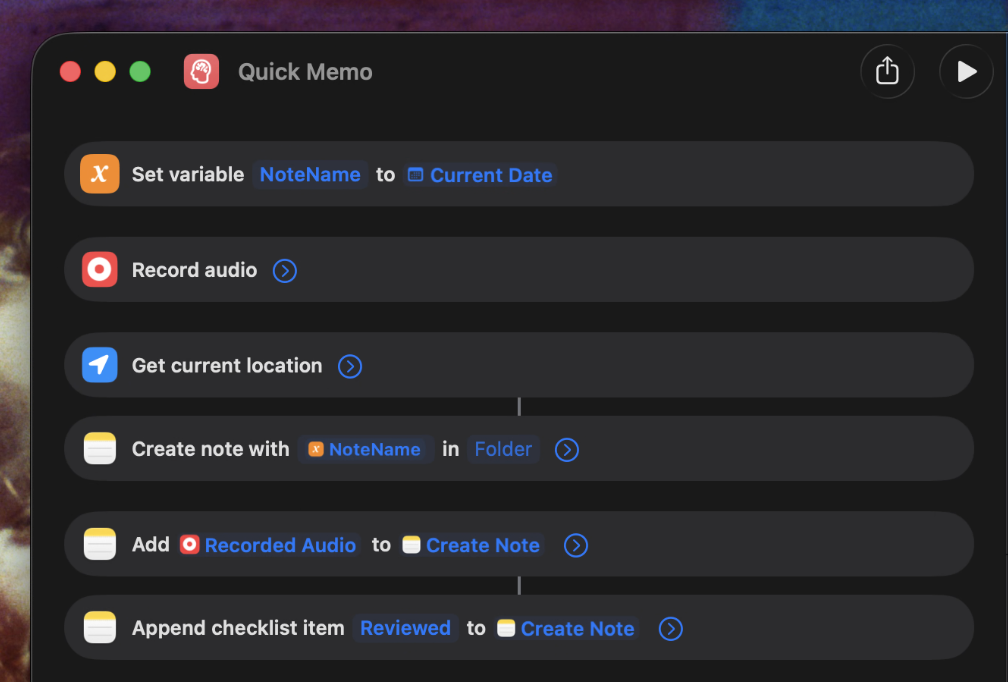This screenshot has width=1008, height=682.
Task: Select the Current Date variable token
Action: click(x=480, y=175)
